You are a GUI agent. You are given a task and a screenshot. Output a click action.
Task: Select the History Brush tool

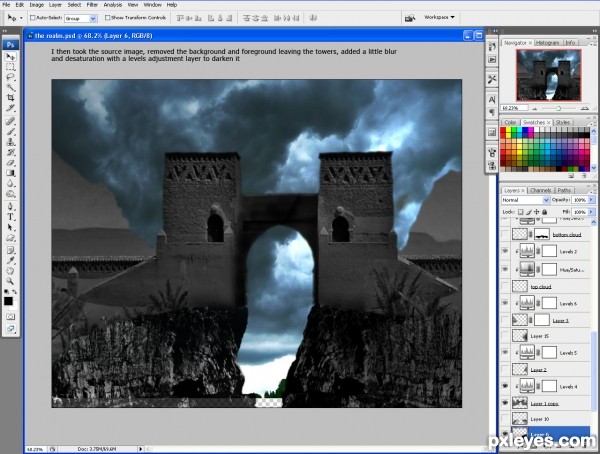[x=10, y=153]
